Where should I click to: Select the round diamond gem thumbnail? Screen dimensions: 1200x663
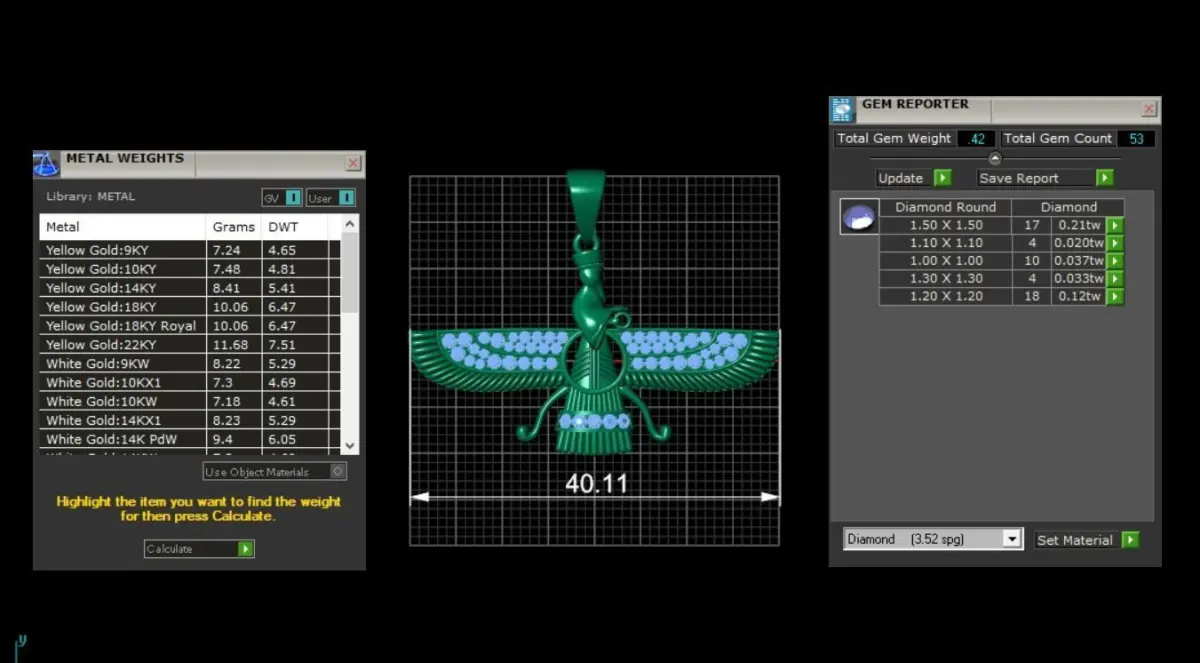point(858,216)
